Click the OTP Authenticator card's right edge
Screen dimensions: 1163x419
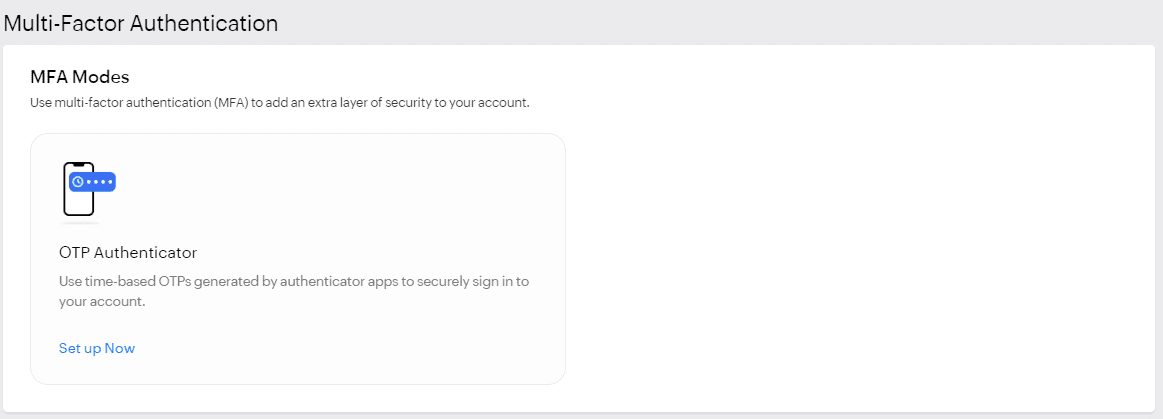[x=565, y=258]
